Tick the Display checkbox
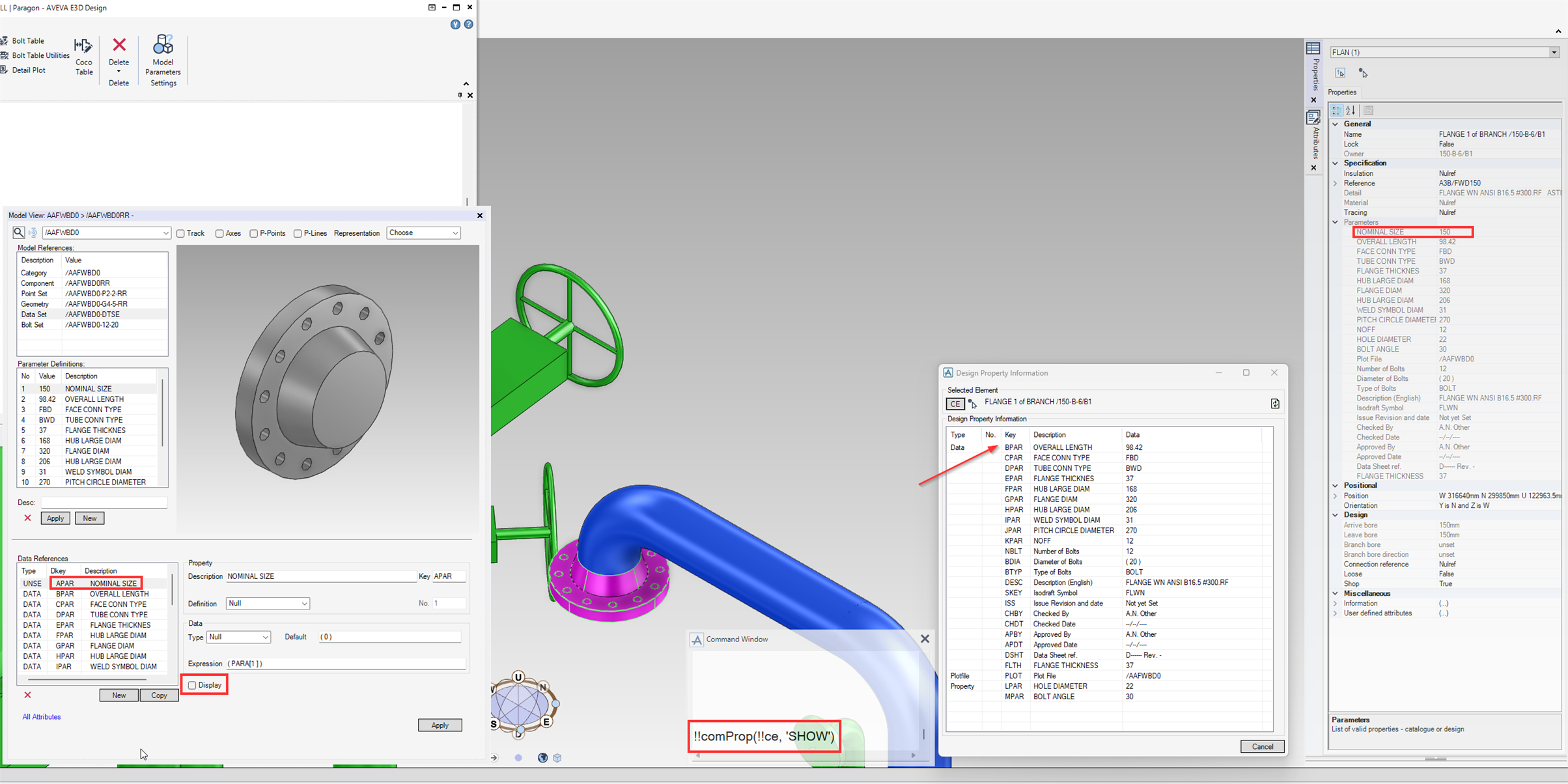The width and height of the screenshot is (1568, 784). (192, 685)
